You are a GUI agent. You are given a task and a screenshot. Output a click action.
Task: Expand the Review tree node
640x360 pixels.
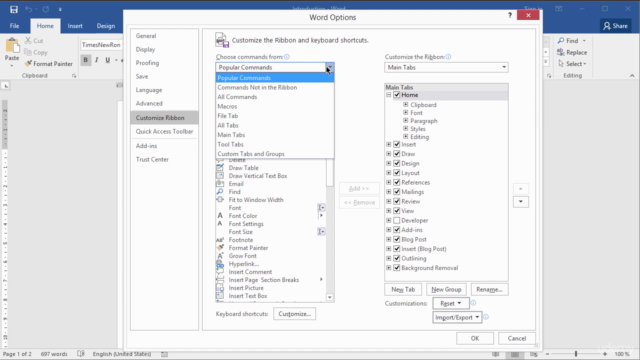point(389,201)
